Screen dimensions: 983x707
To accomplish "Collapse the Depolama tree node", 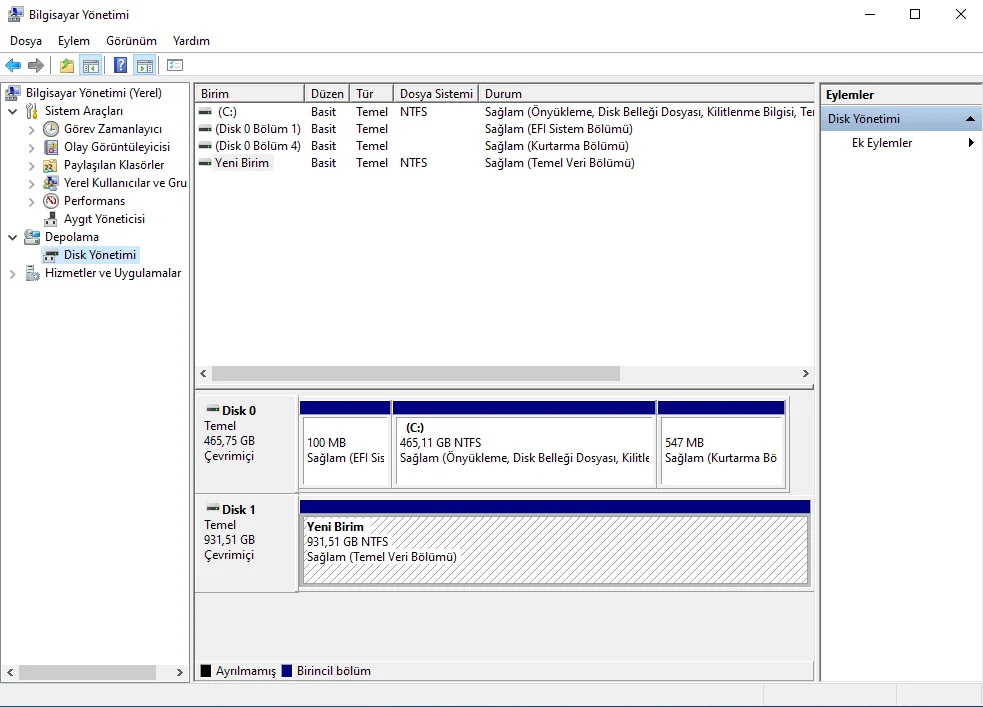I will (x=12, y=237).
